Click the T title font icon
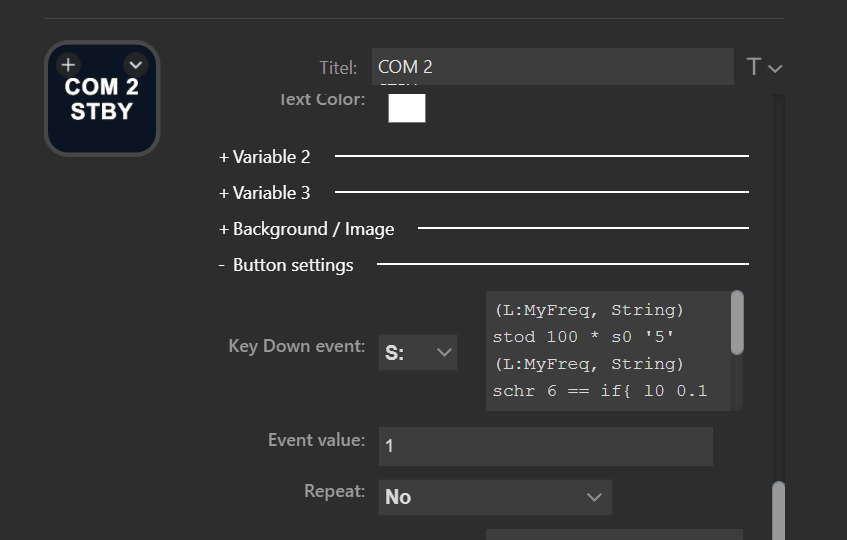847x540 pixels. coord(754,67)
